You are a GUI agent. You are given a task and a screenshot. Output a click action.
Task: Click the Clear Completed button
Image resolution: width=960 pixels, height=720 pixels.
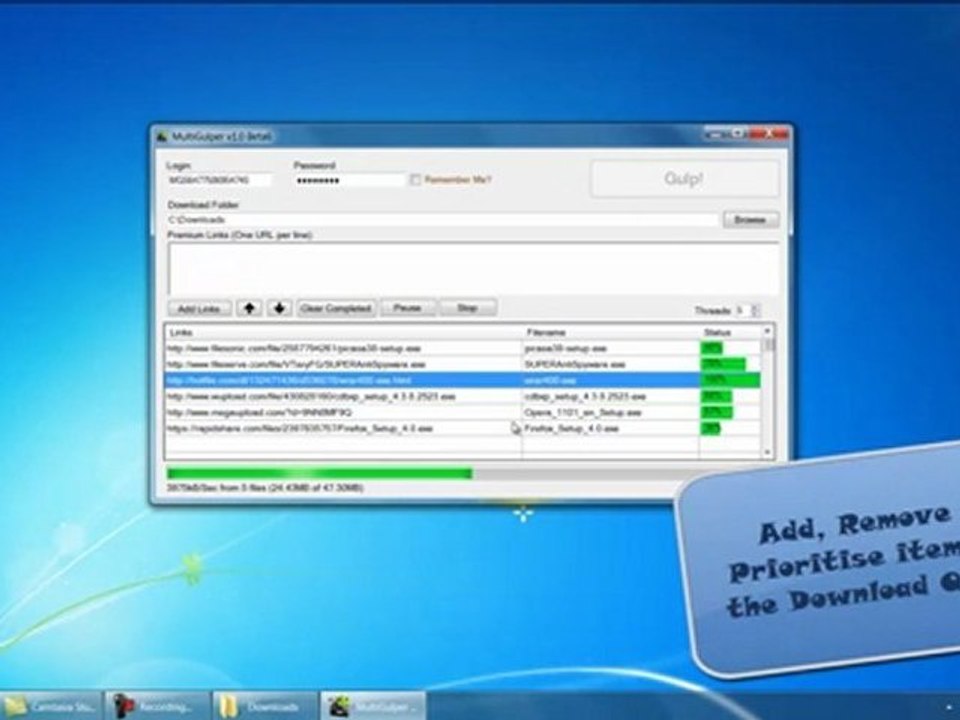click(x=336, y=308)
